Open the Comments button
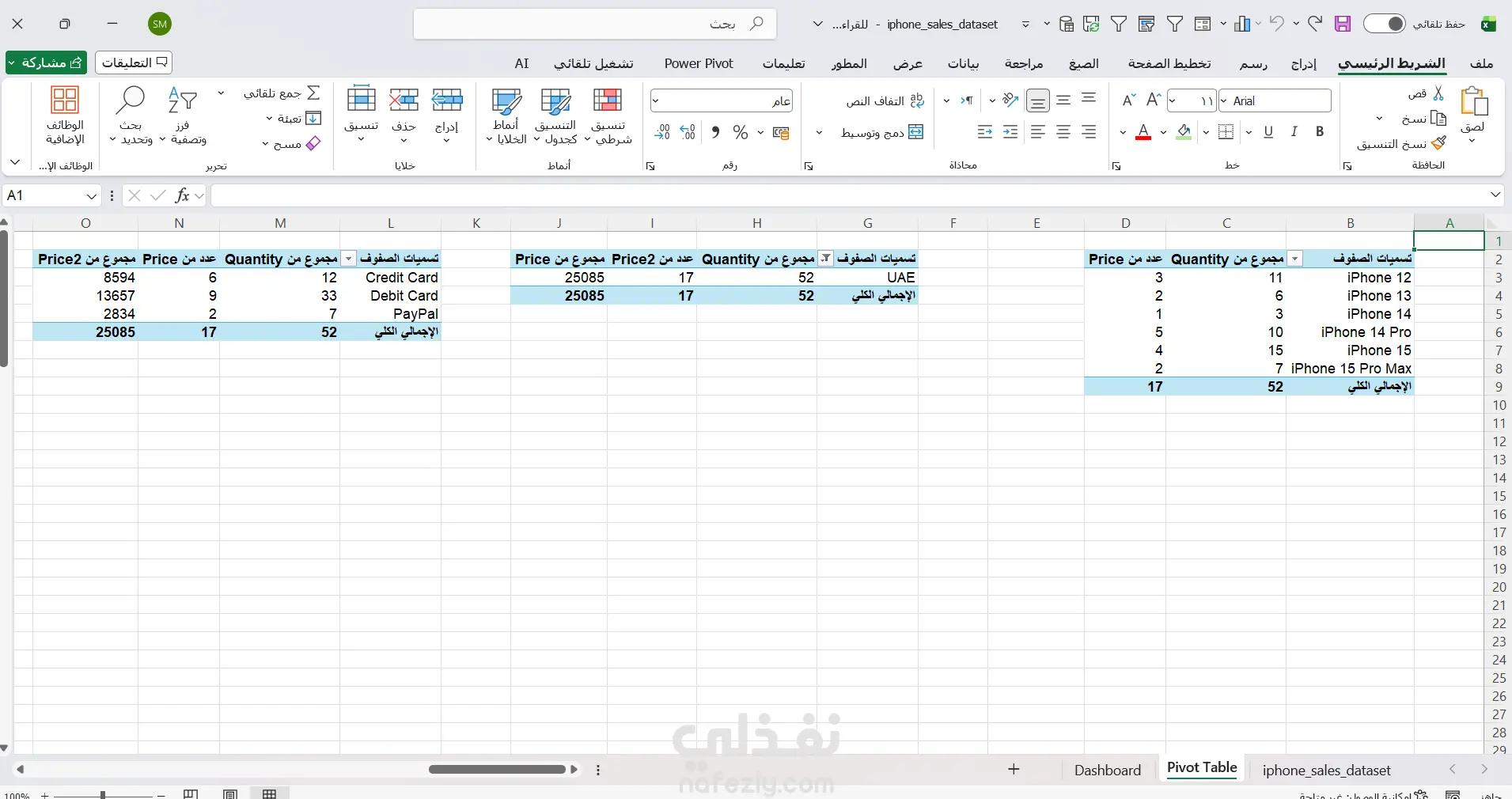The image size is (1512, 799). [x=134, y=62]
